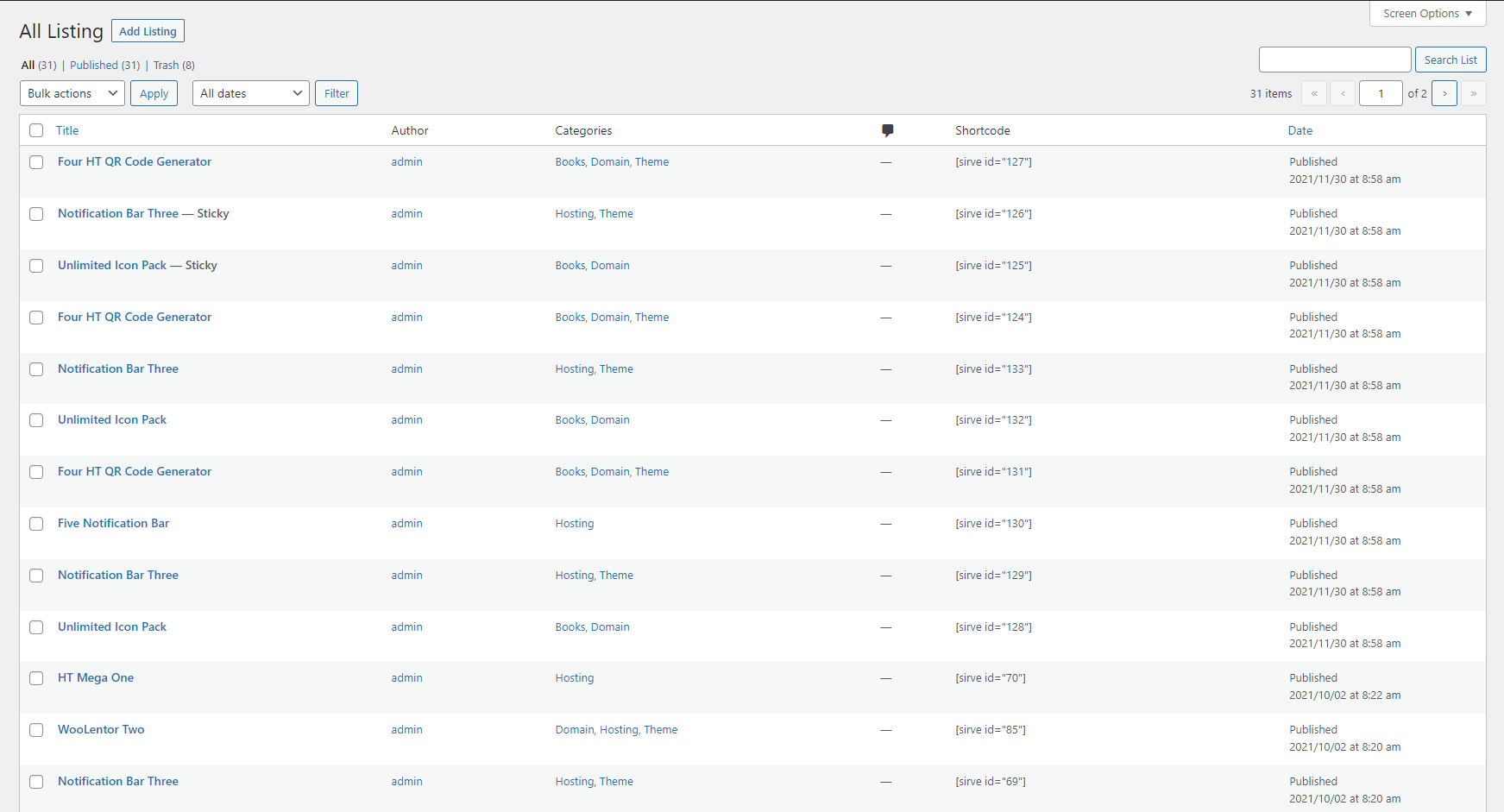Apply the selected bulk action
The width and height of the screenshot is (1504, 812).
(154, 93)
